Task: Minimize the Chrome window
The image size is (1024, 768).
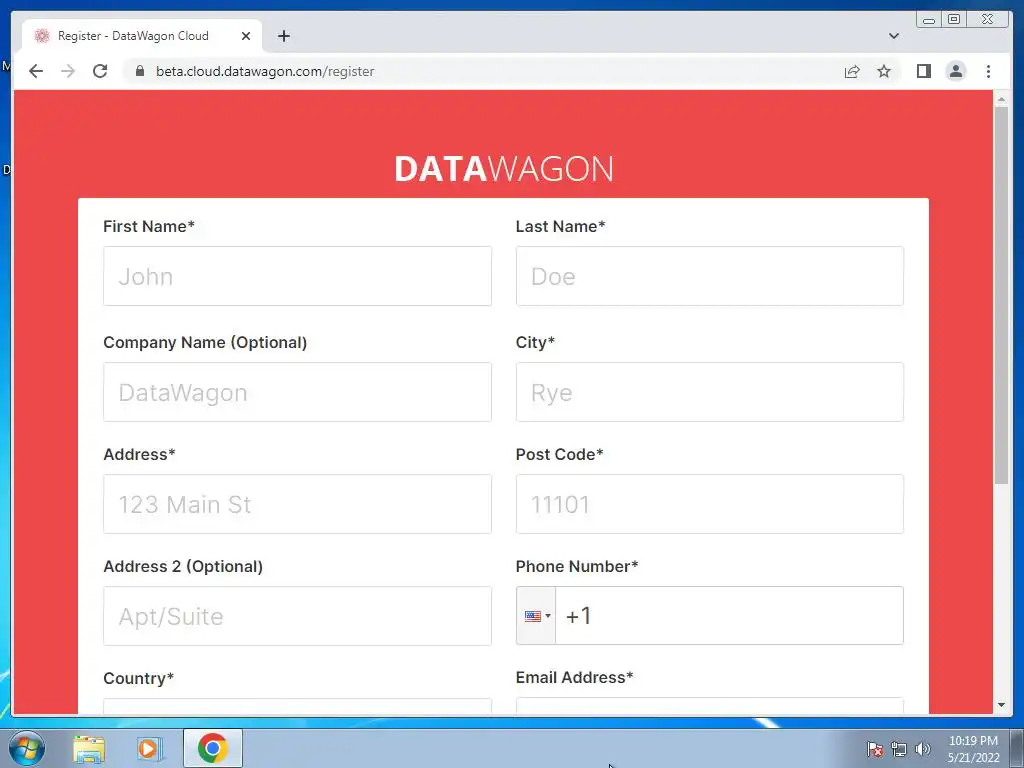Action: click(929, 20)
